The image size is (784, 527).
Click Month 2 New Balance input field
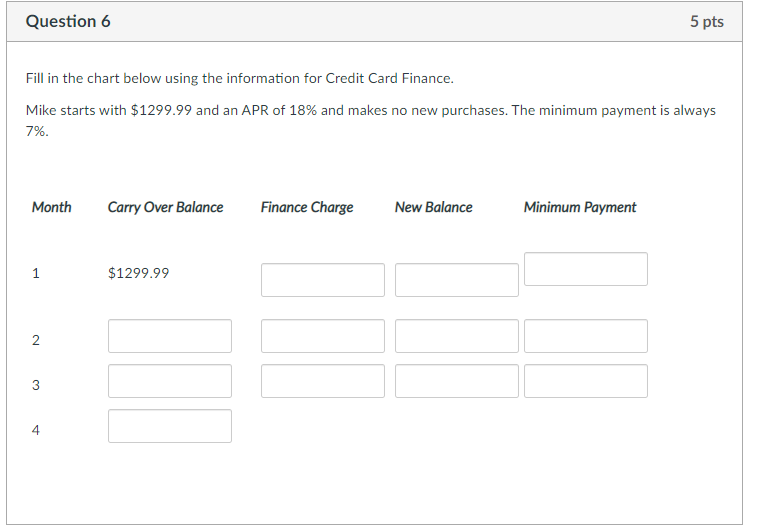pos(456,336)
